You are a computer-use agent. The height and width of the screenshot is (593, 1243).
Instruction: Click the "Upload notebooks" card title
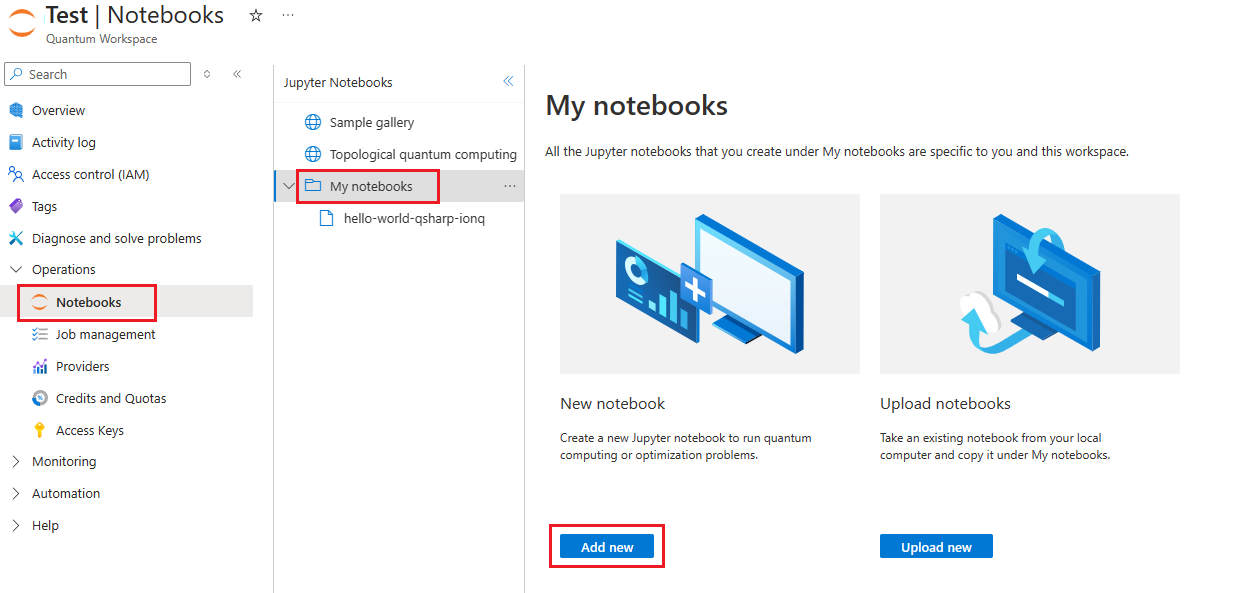pos(945,404)
